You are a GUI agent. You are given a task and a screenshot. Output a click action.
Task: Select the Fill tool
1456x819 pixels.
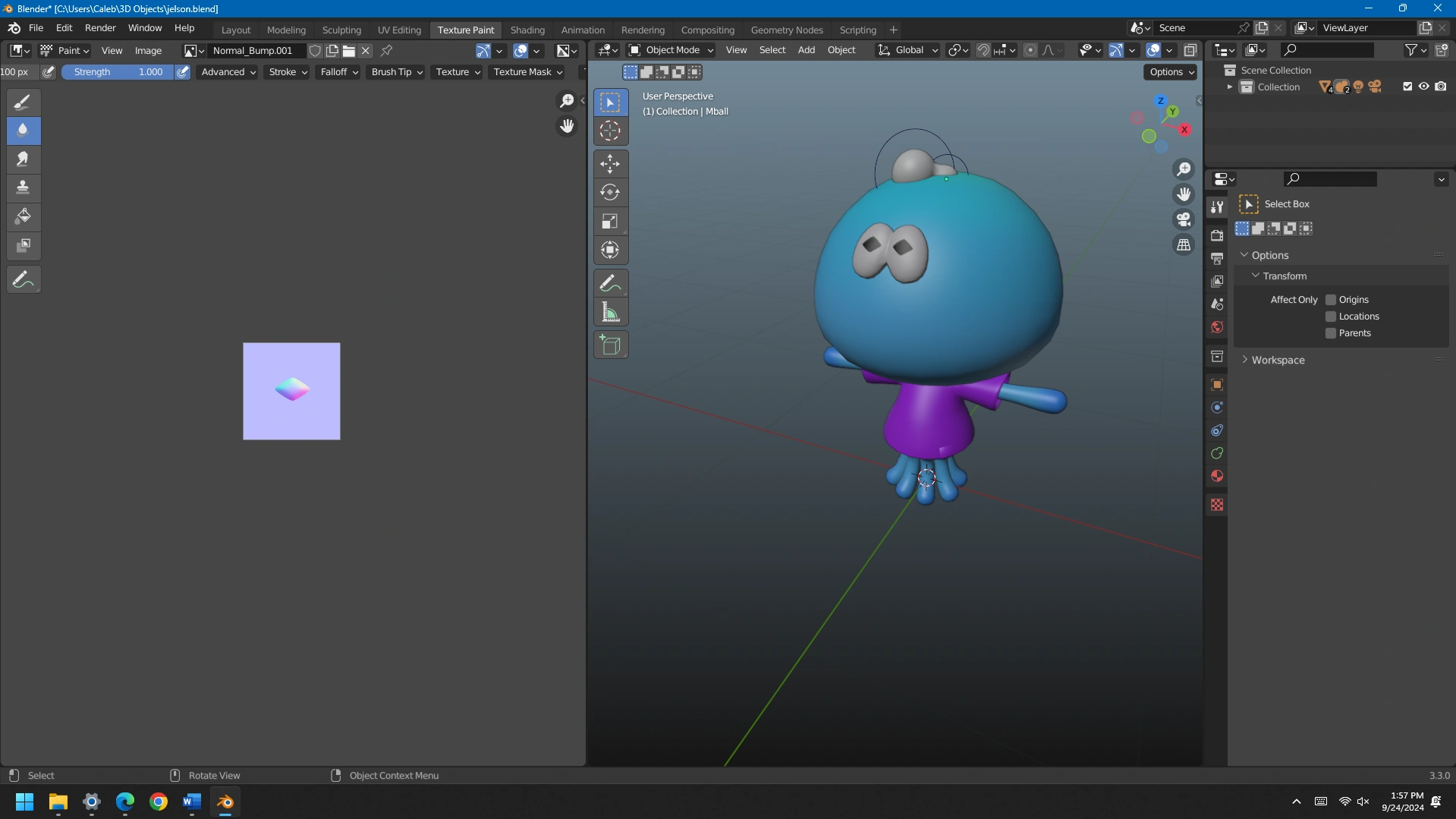[23, 216]
